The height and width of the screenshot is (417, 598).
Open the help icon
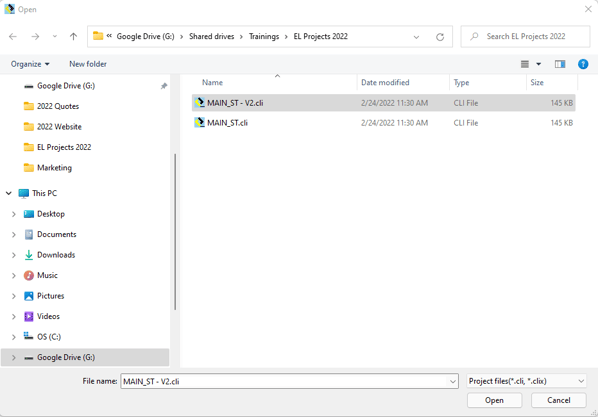[x=583, y=64]
